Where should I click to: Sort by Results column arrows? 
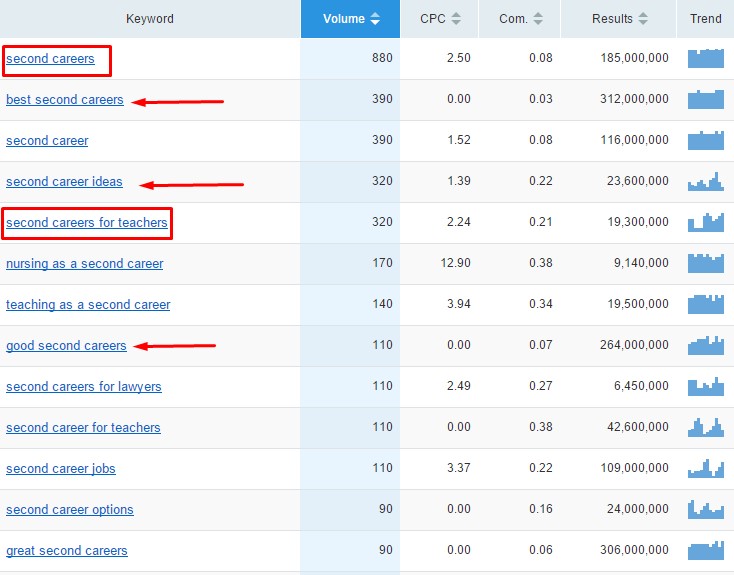coord(643,19)
